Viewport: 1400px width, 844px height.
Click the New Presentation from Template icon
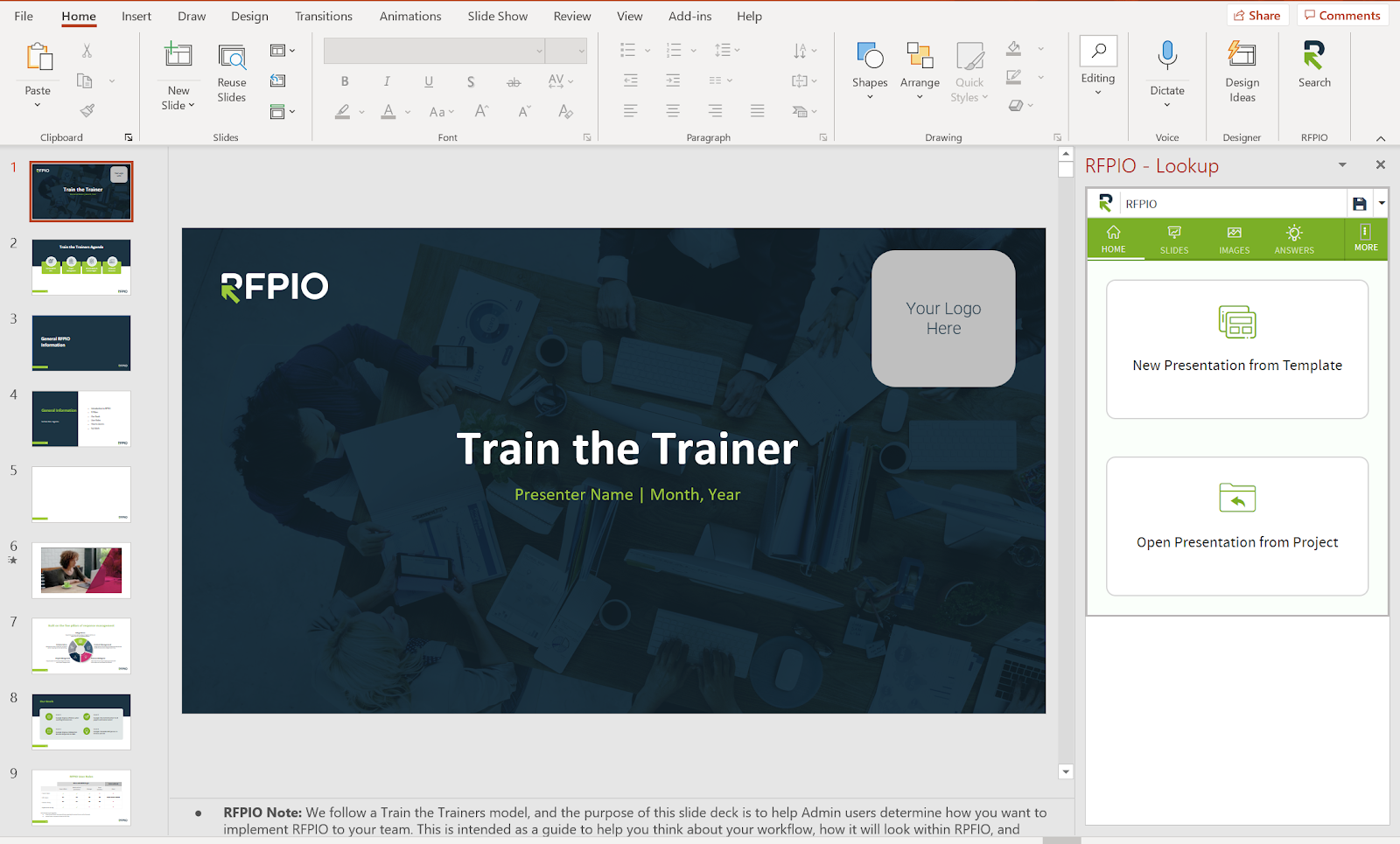click(1237, 323)
